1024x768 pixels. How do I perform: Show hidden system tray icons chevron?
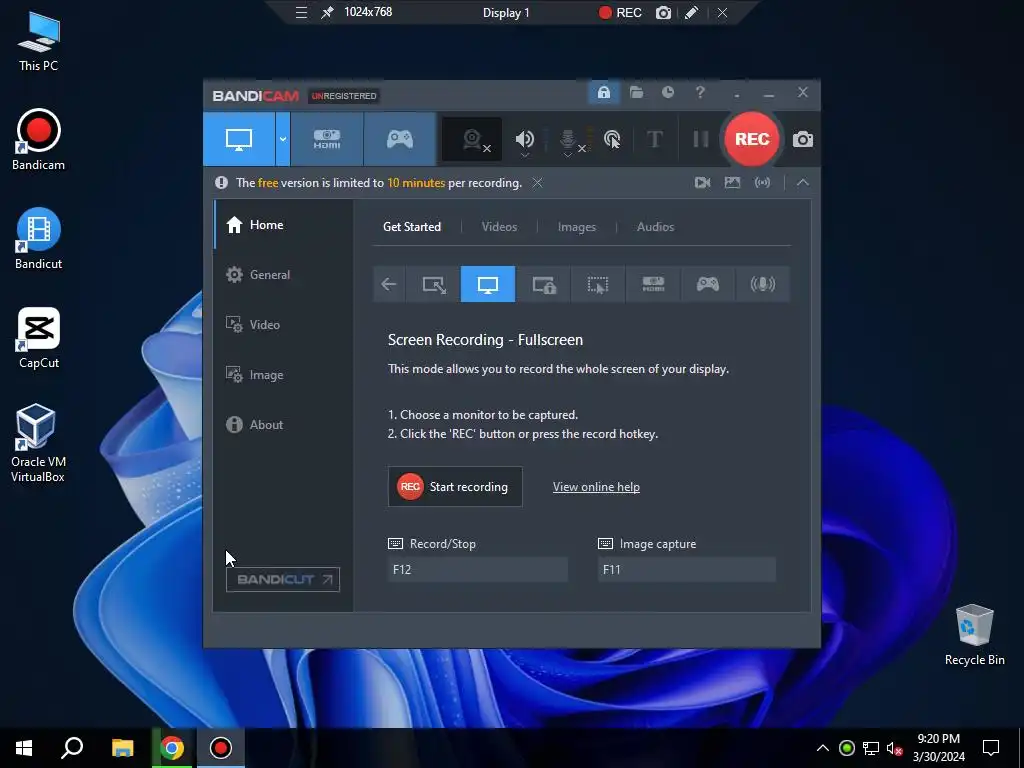point(823,748)
